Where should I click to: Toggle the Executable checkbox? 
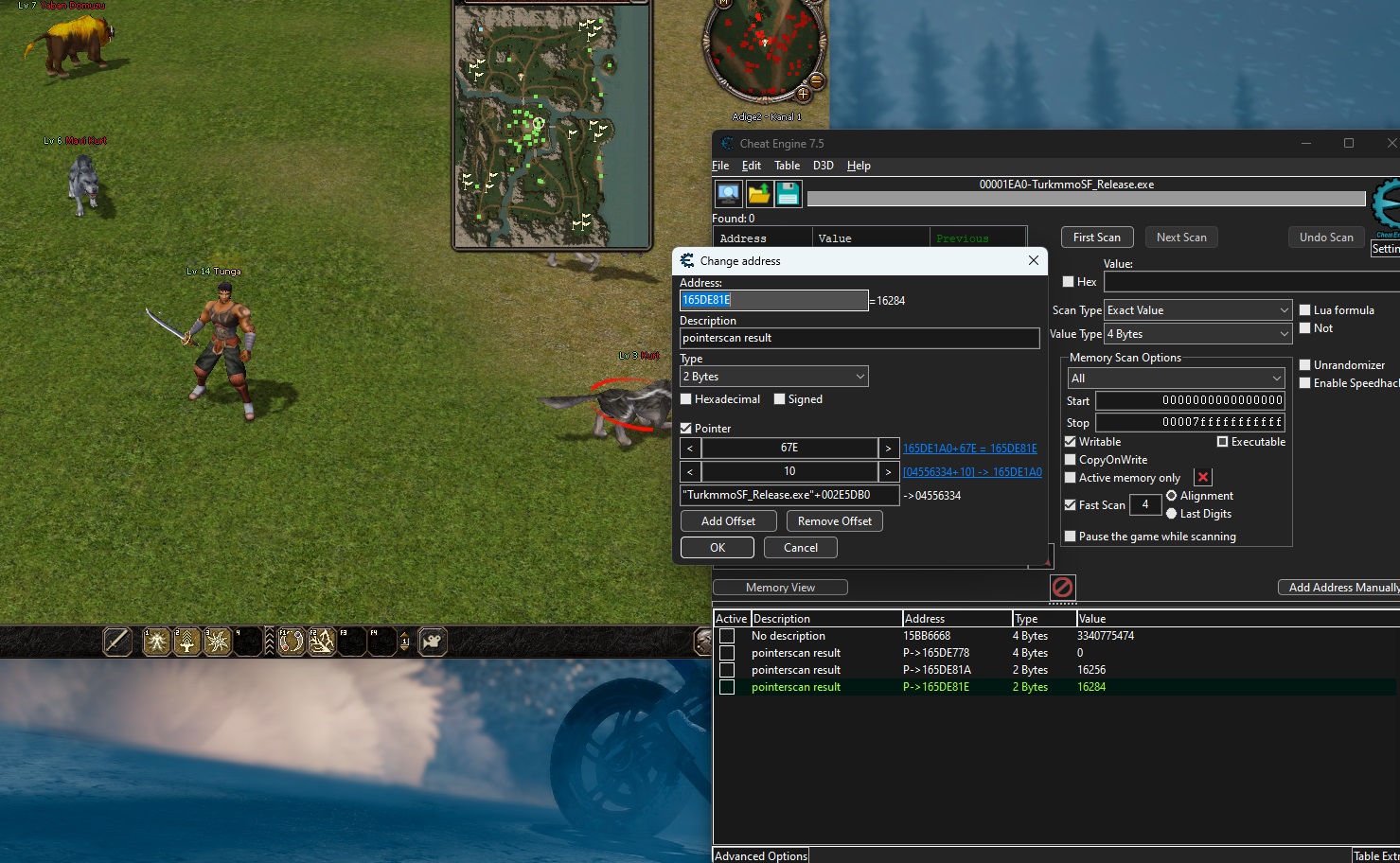click(1223, 442)
